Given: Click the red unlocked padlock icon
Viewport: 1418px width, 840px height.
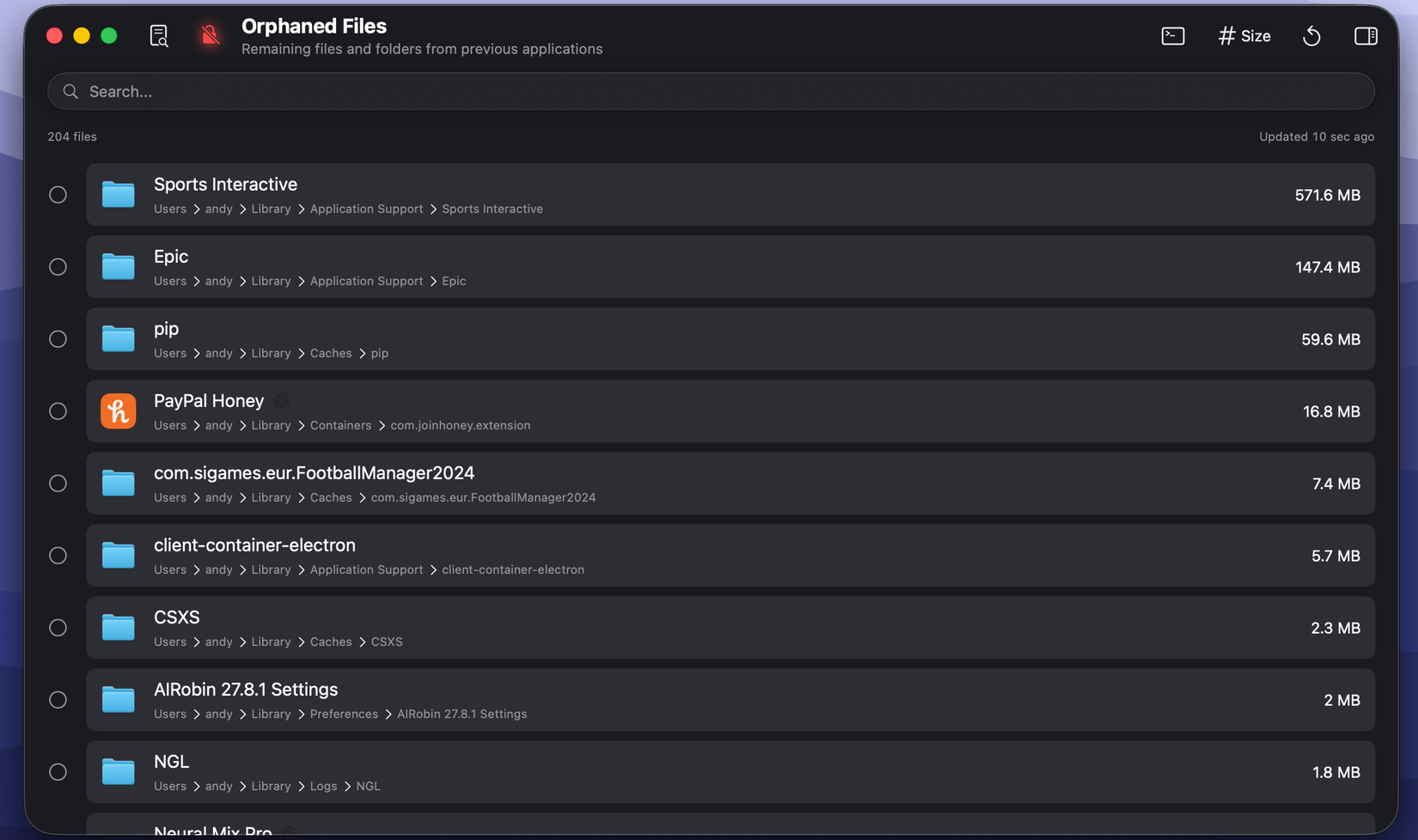Looking at the screenshot, I should coord(209,35).
